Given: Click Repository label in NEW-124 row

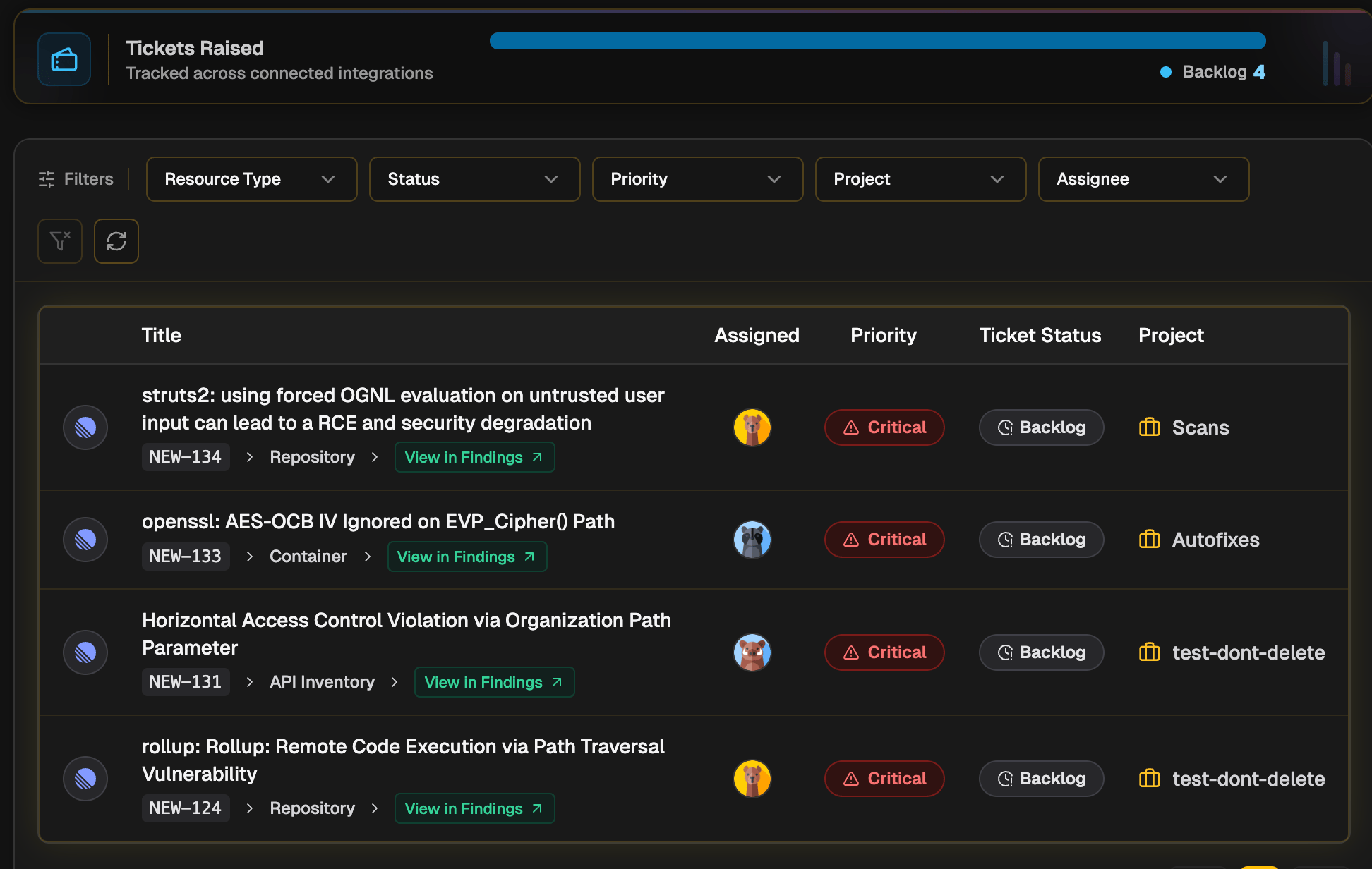Looking at the screenshot, I should point(313,808).
